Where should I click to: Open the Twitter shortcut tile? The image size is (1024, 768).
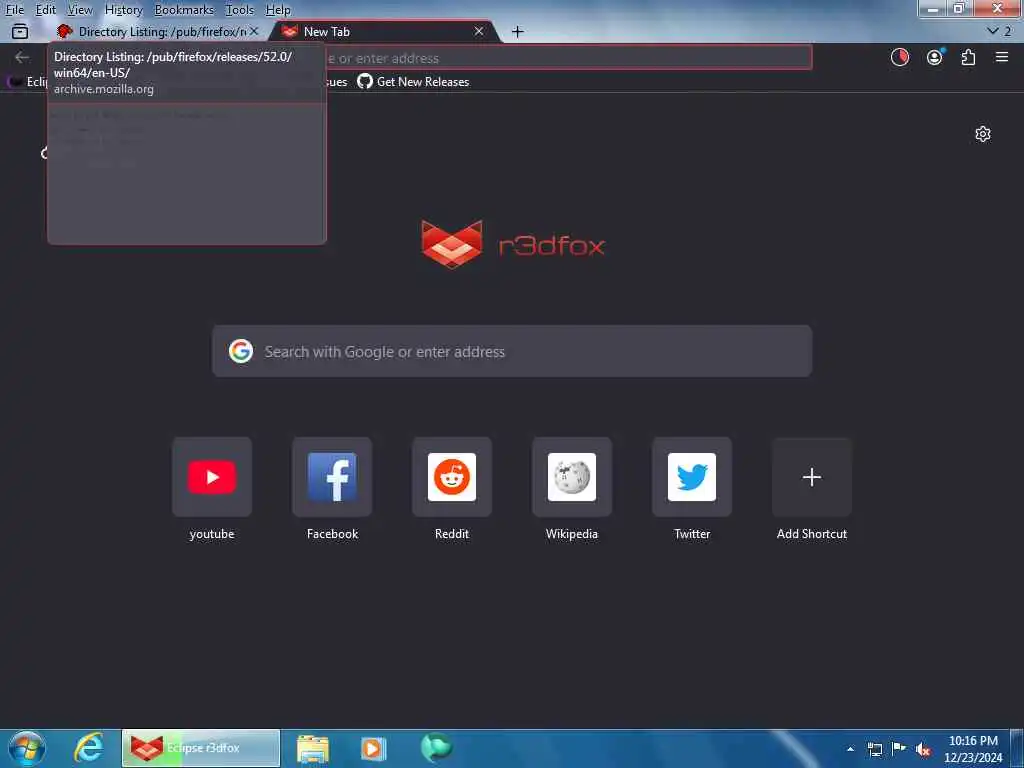pos(692,477)
